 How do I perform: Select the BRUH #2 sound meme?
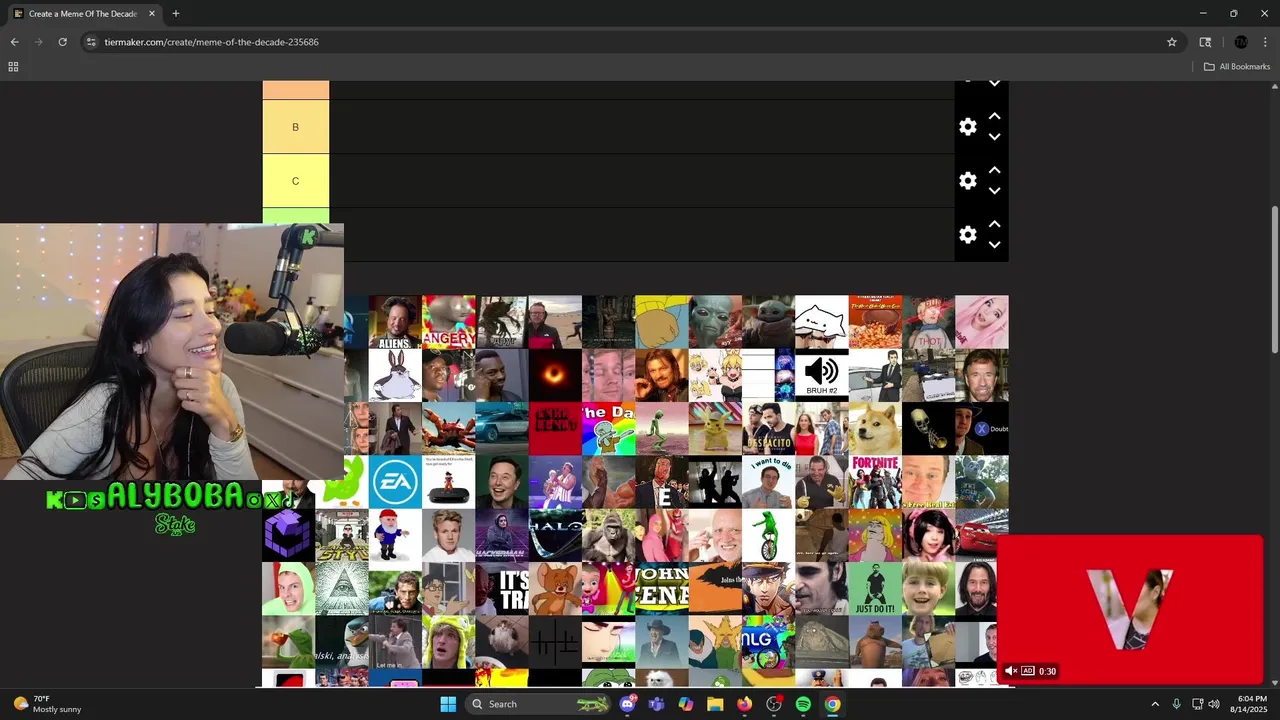[x=821, y=375]
